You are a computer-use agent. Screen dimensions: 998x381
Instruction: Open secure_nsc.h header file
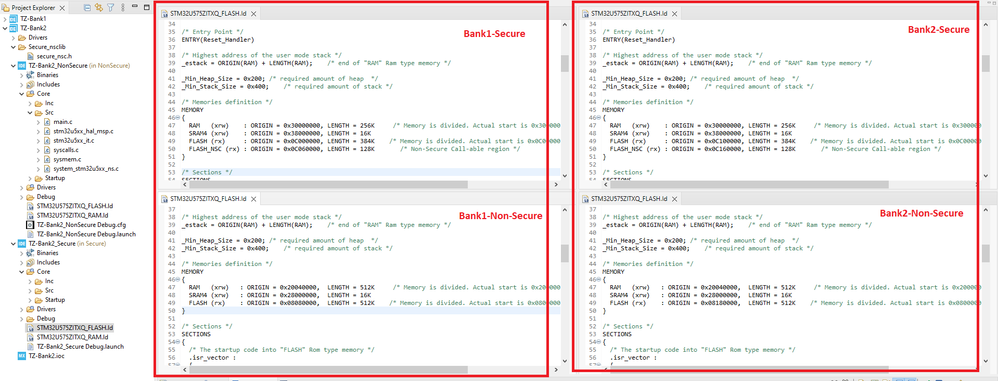coord(53,56)
